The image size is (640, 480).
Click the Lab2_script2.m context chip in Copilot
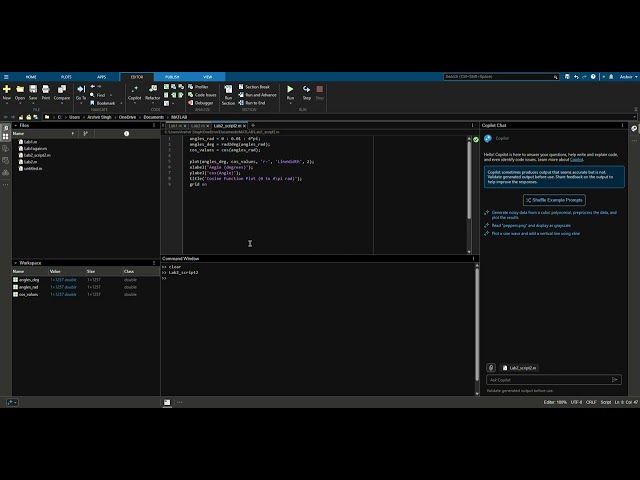[520, 368]
